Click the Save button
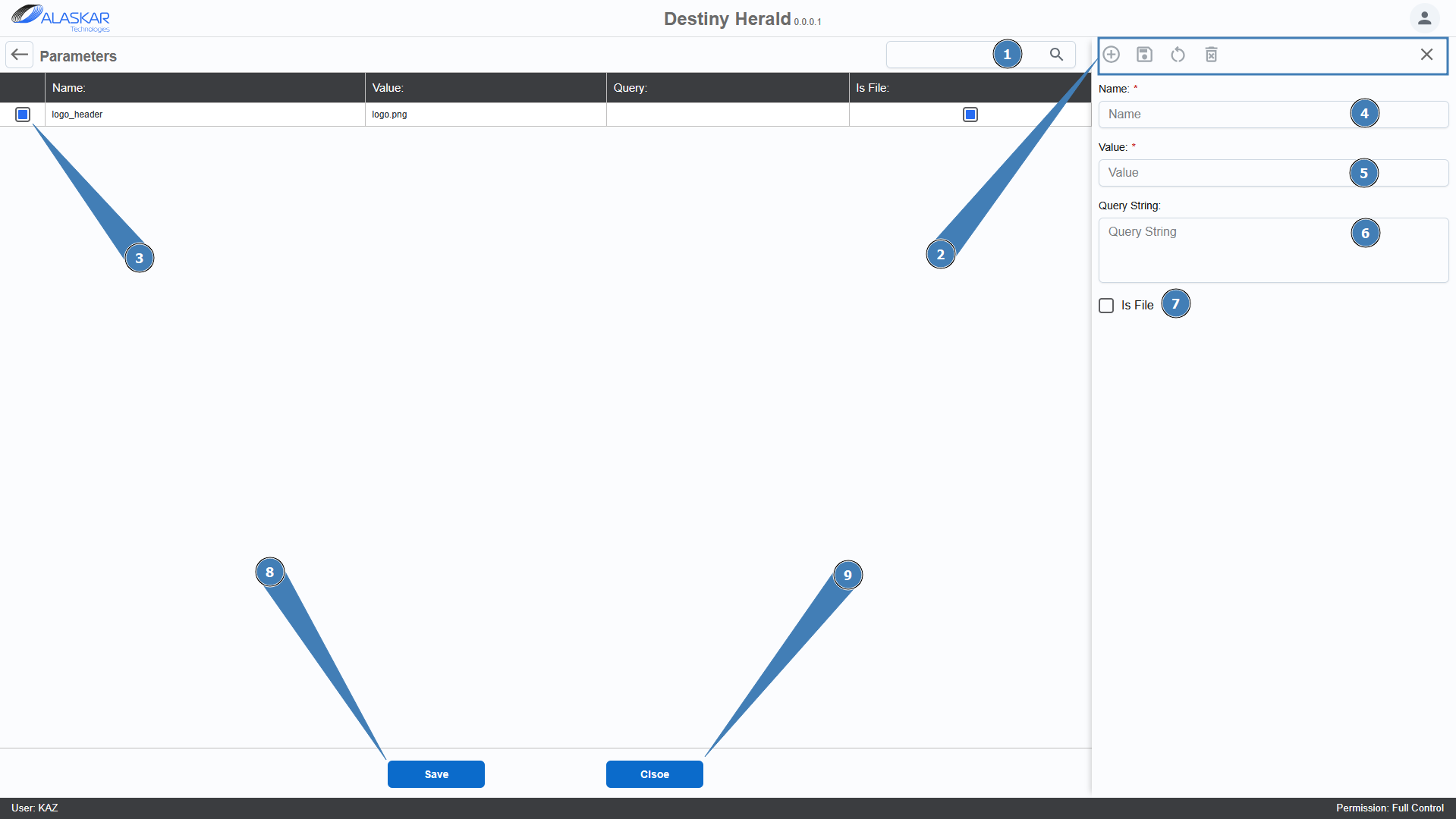 436,774
